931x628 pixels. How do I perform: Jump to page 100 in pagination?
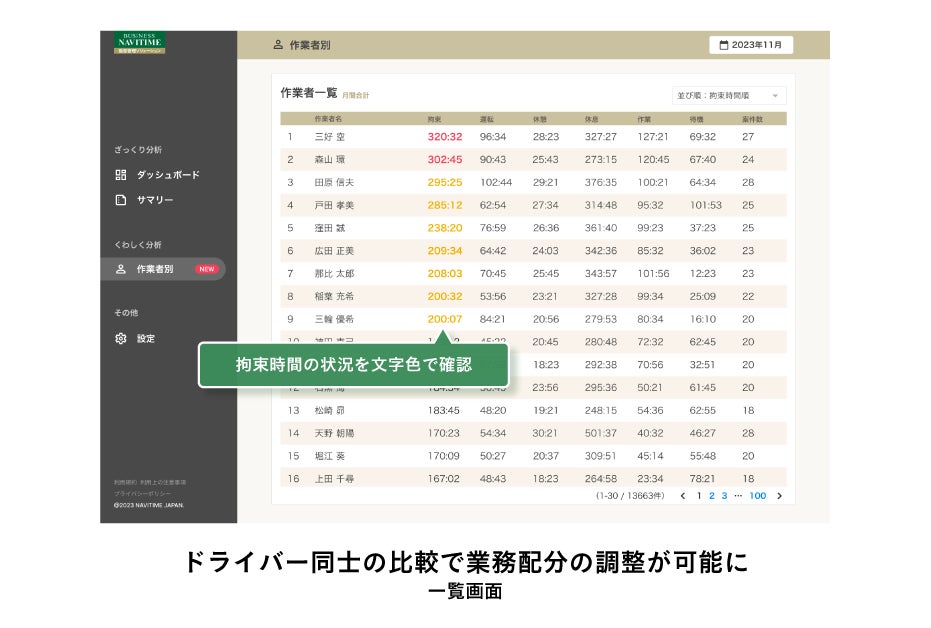tap(758, 496)
